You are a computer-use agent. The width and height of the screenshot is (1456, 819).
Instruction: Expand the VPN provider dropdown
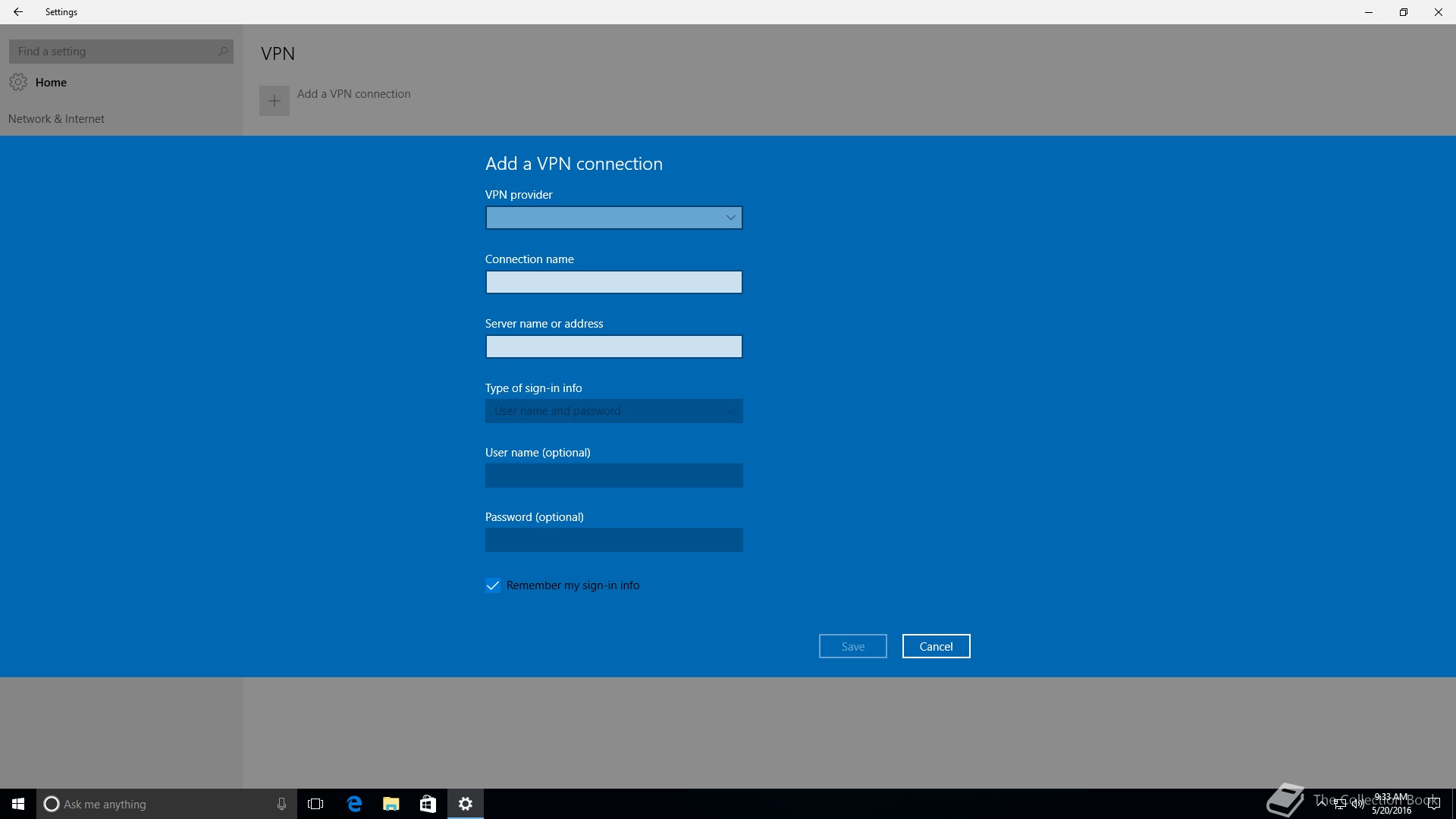coord(613,218)
